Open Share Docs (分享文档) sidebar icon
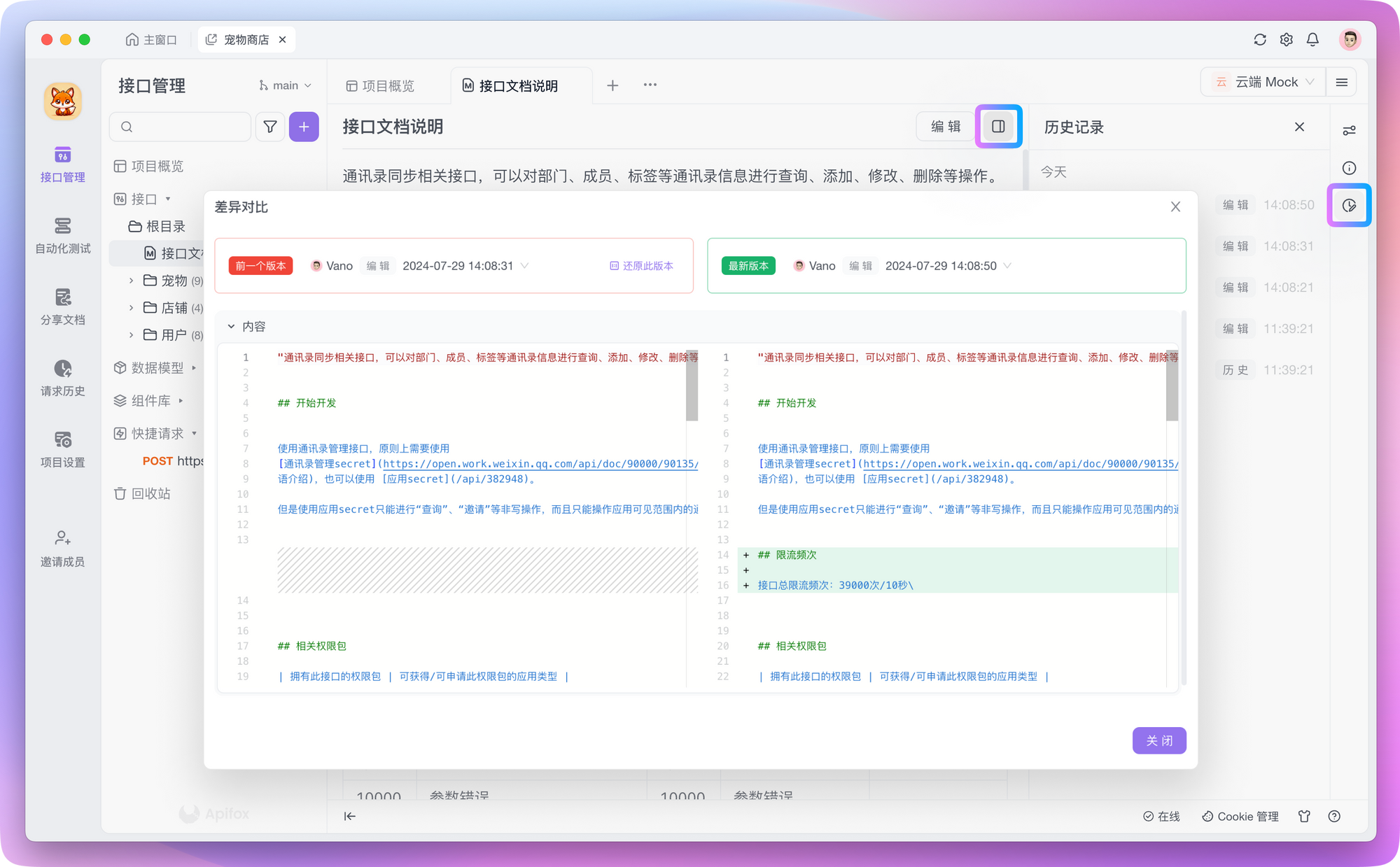The height and width of the screenshot is (867, 1400). point(63,306)
